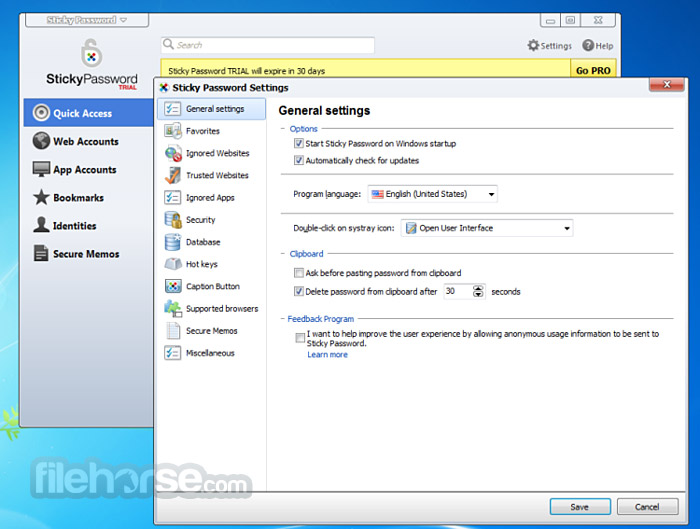The width and height of the screenshot is (700, 529).
Task: Click the Miscellaneous checklist icon
Action: point(172,353)
